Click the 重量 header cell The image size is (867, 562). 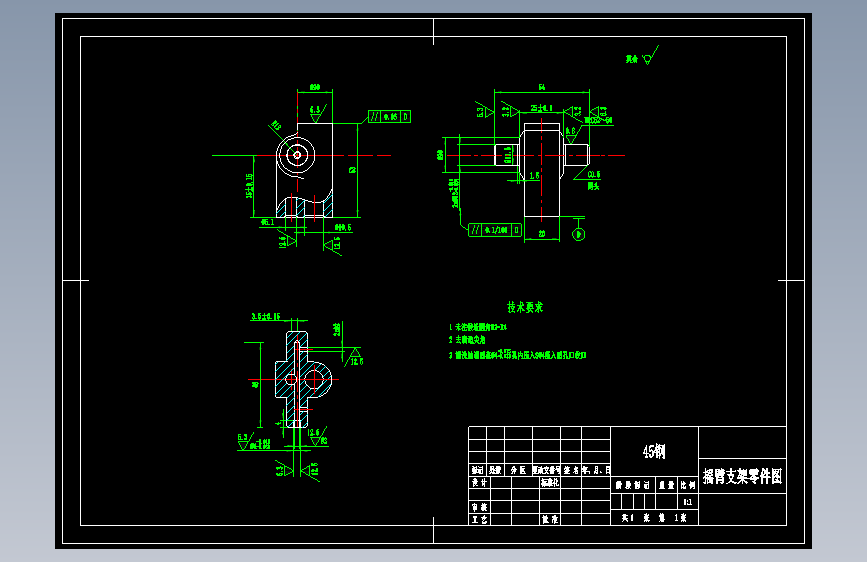coord(667,485)
